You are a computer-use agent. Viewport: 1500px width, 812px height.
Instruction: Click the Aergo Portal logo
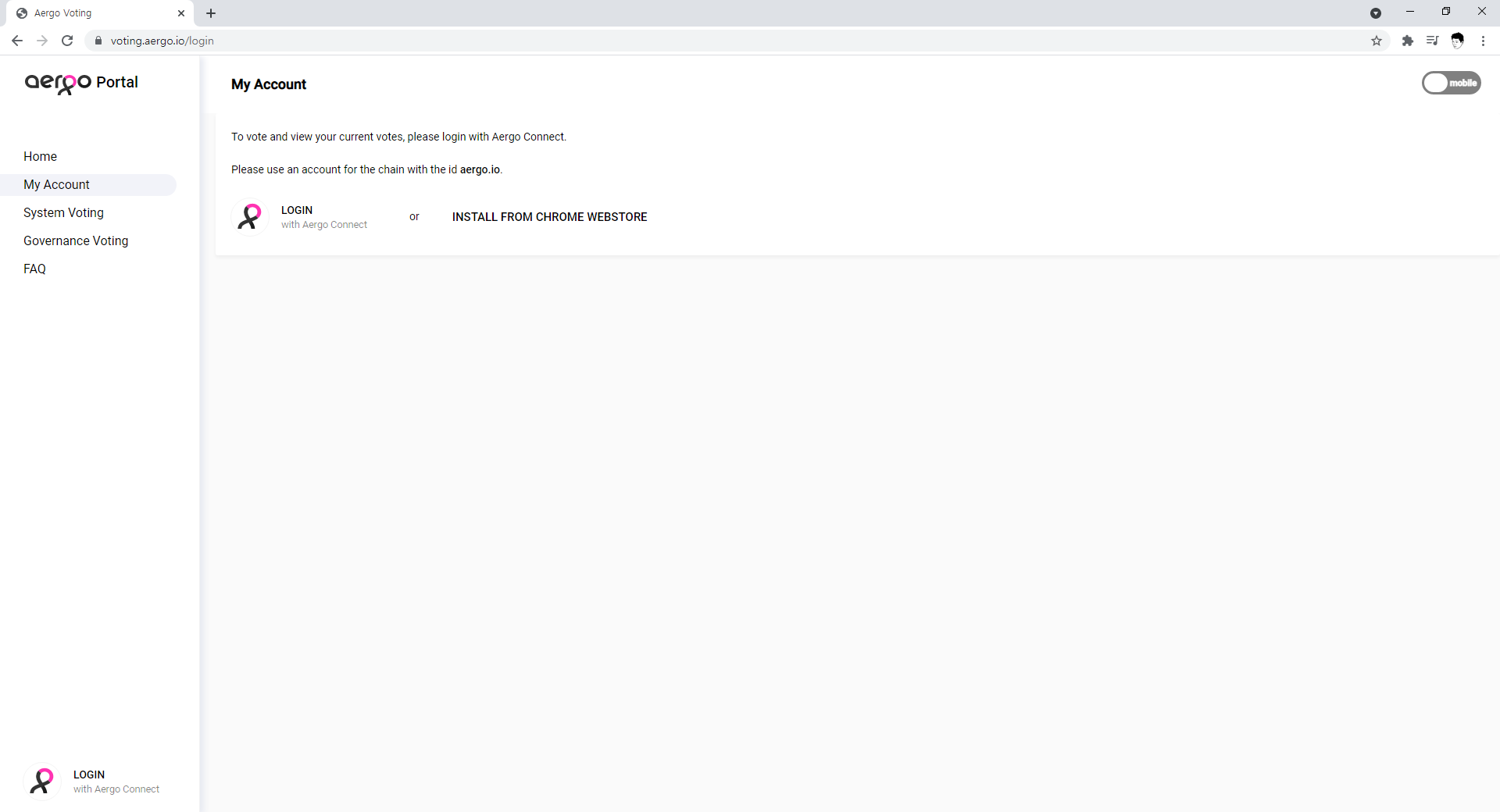tap(81, 83)
